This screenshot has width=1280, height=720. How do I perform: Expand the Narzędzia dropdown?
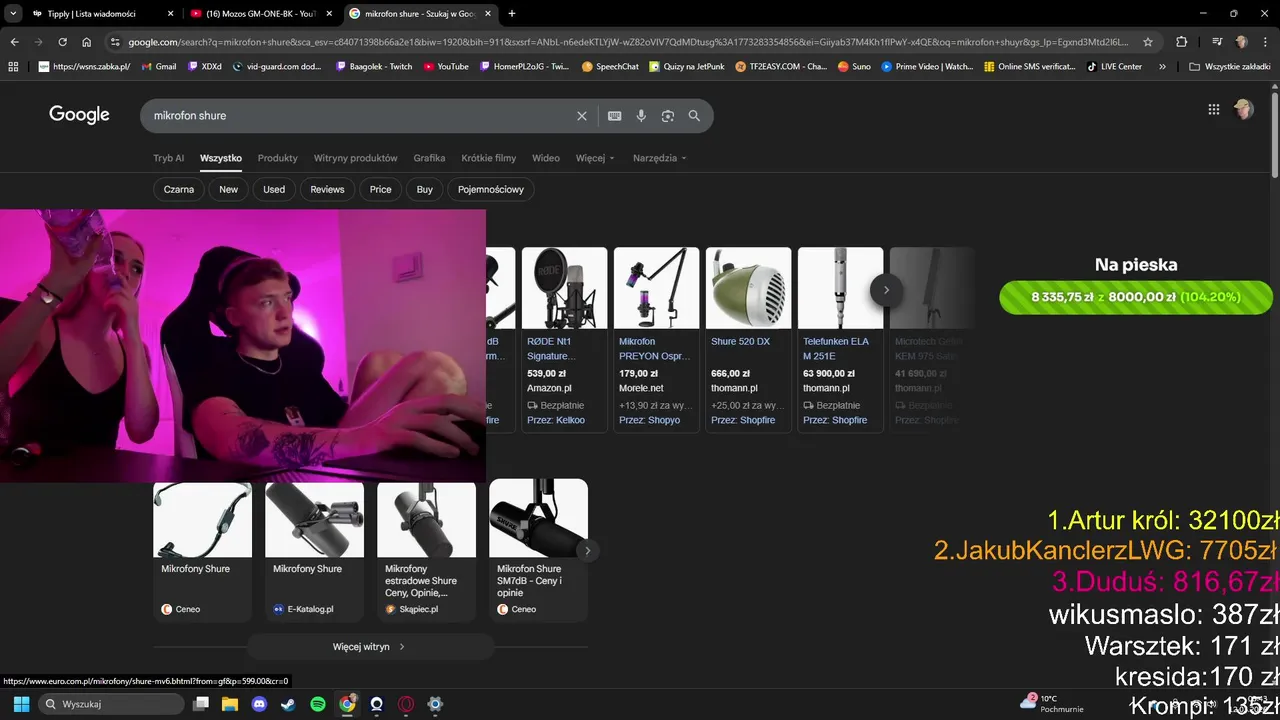pyautogui.click(x=659, y=158)
